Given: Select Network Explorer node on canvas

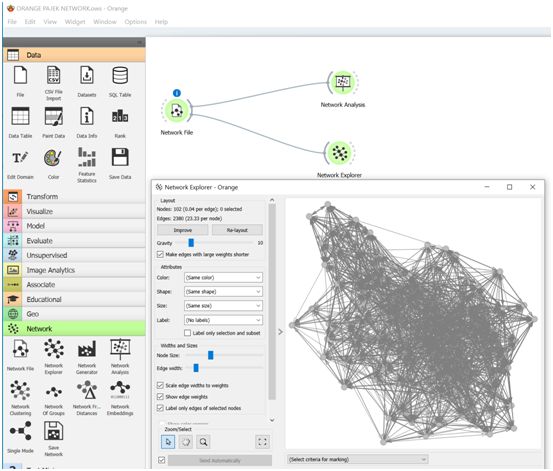Looking at the screenshot, I should [x=340, y=153].
